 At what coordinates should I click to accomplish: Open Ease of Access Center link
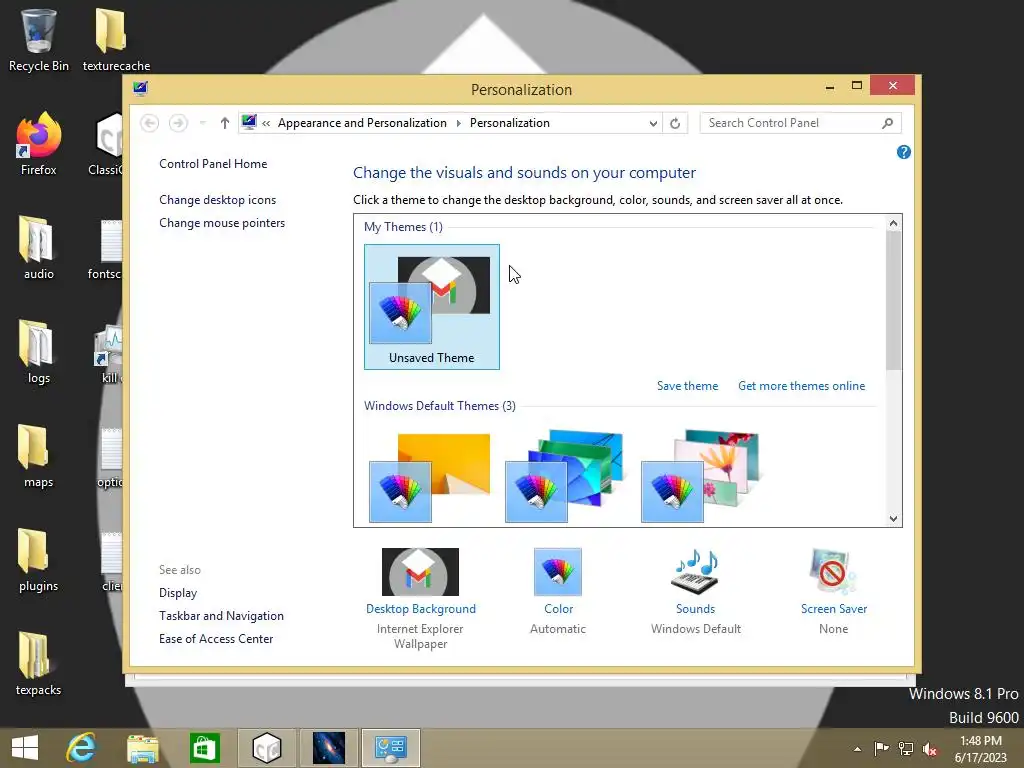click(216, 639)
